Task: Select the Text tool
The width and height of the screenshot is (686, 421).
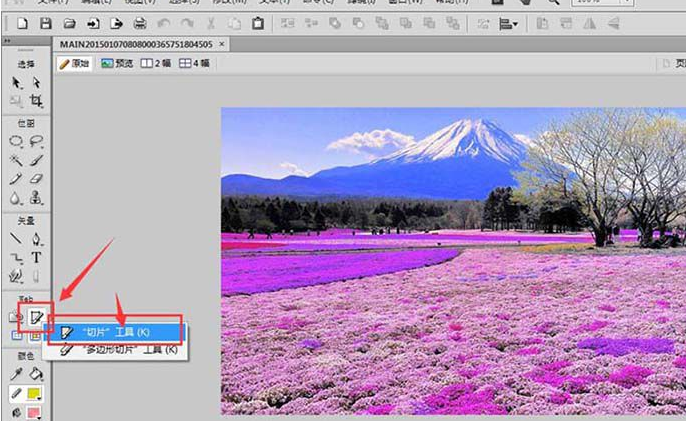Action: (x=36, y=257)
